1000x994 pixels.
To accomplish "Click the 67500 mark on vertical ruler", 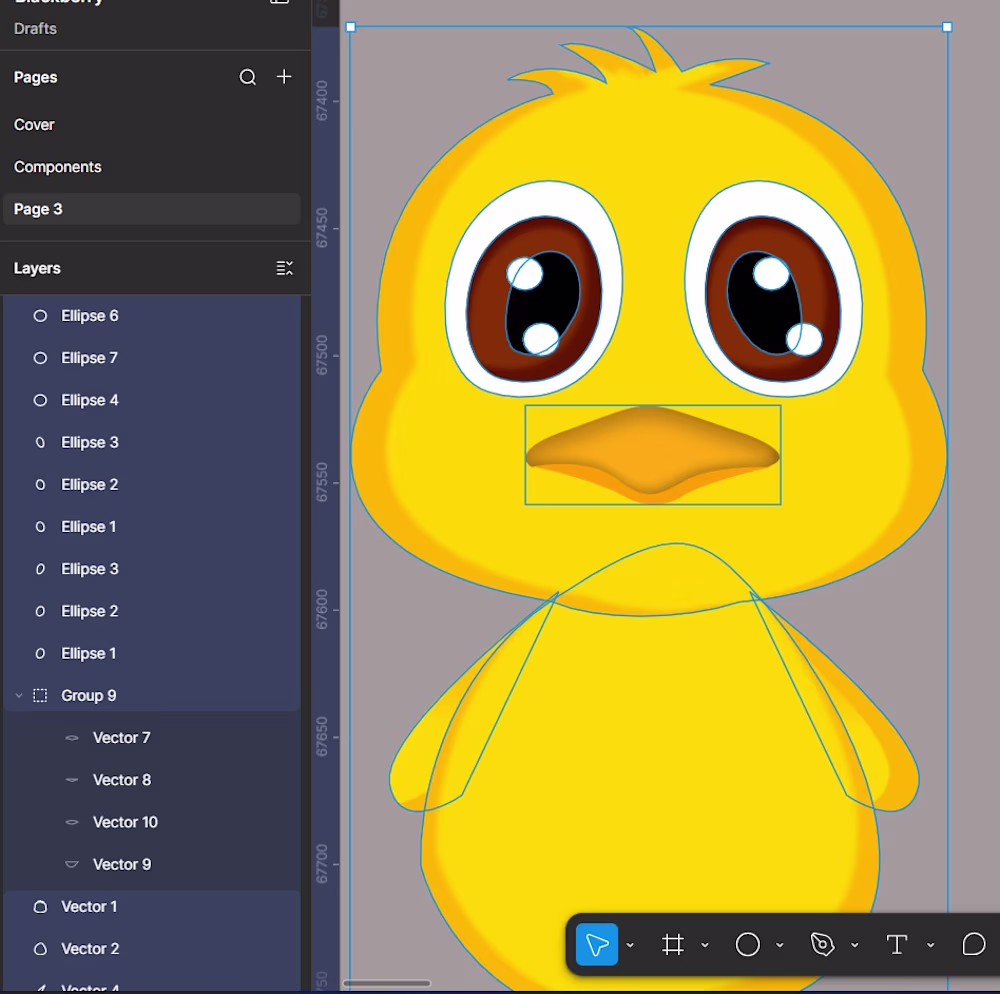I will (x=323, y=355).
